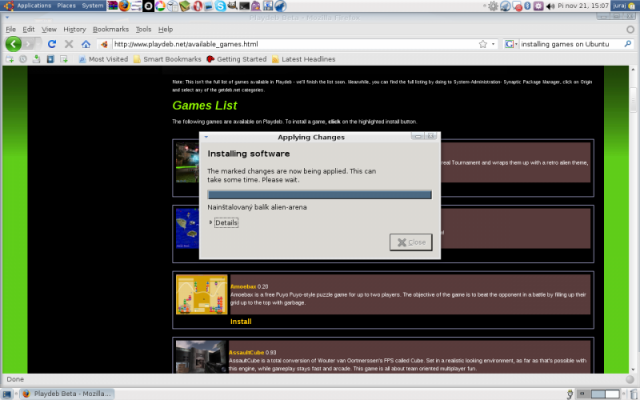This screenshot has height=400, width=640.
Task: Open the back/forward history dropdown
Action: pos(39,44)
